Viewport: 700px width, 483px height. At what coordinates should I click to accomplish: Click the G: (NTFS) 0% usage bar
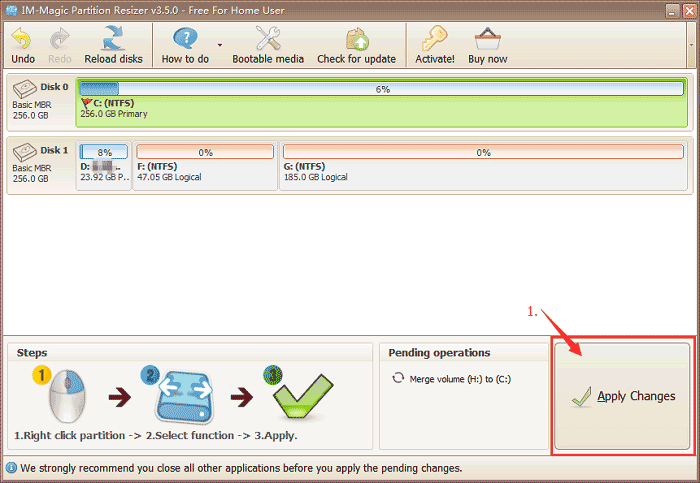483,152
